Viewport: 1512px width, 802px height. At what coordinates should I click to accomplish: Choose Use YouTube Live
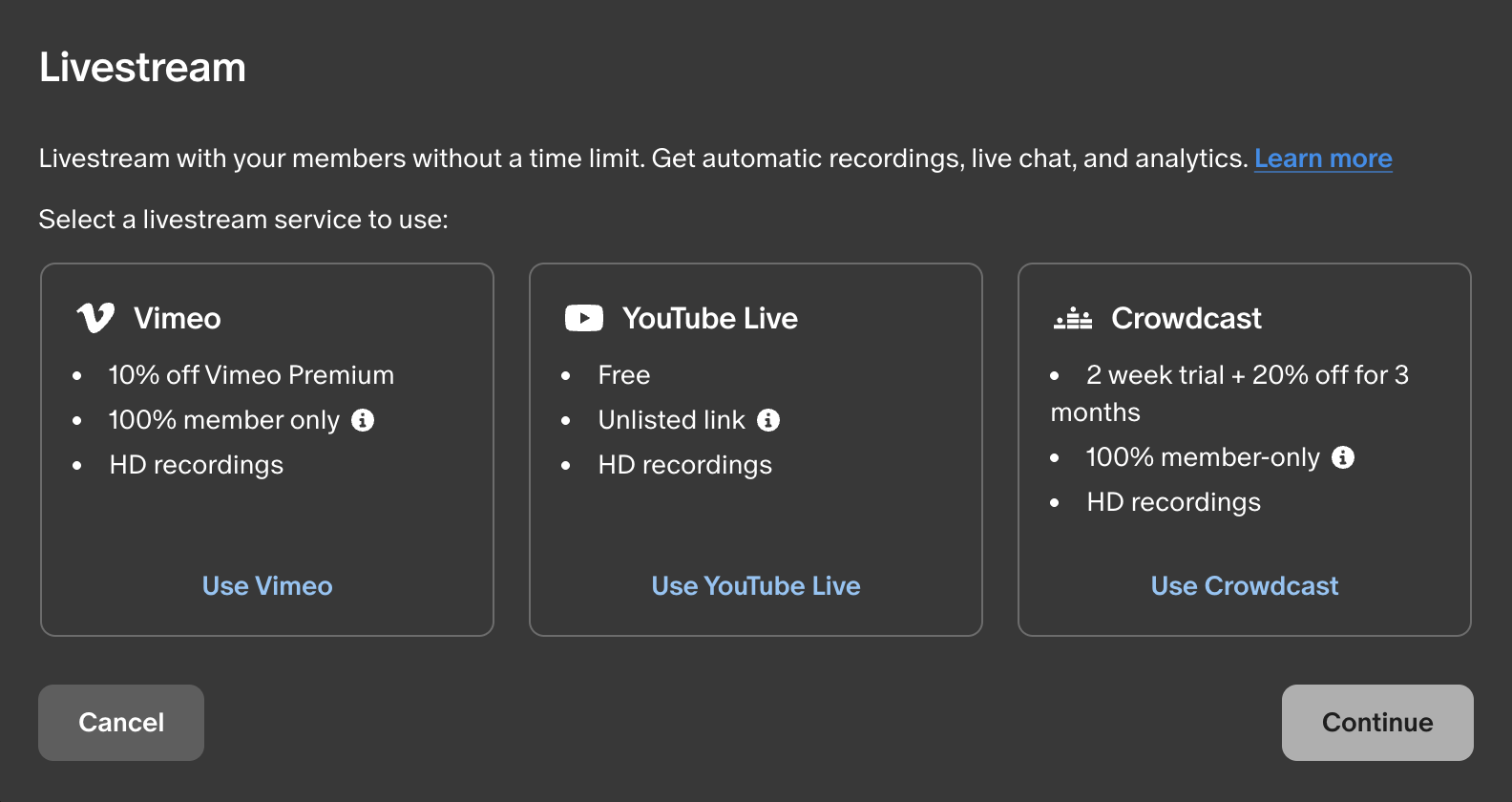756,586
